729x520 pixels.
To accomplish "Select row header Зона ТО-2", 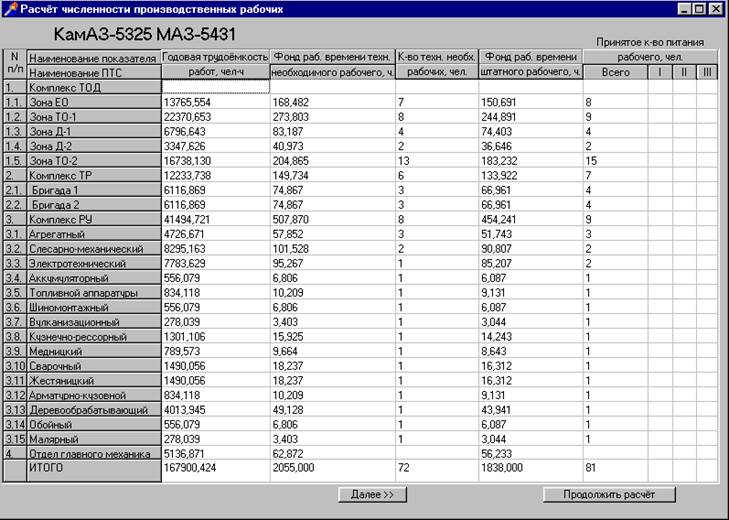I will (x=94, y=160).
